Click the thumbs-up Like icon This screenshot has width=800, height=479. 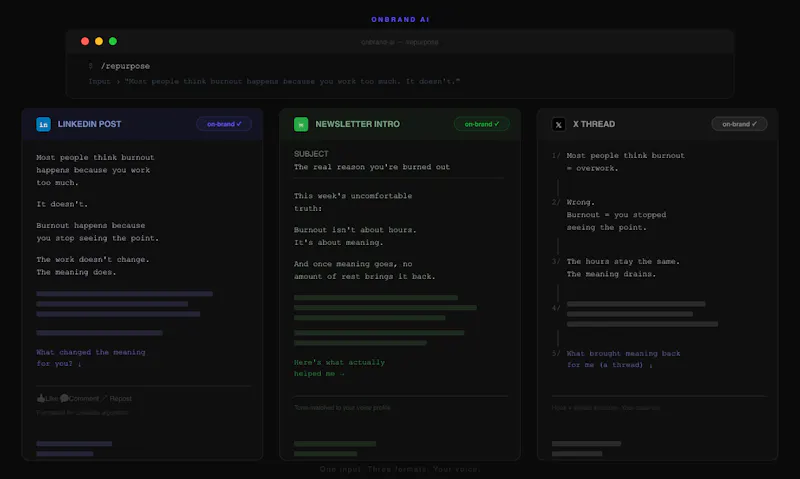[41, 398]
